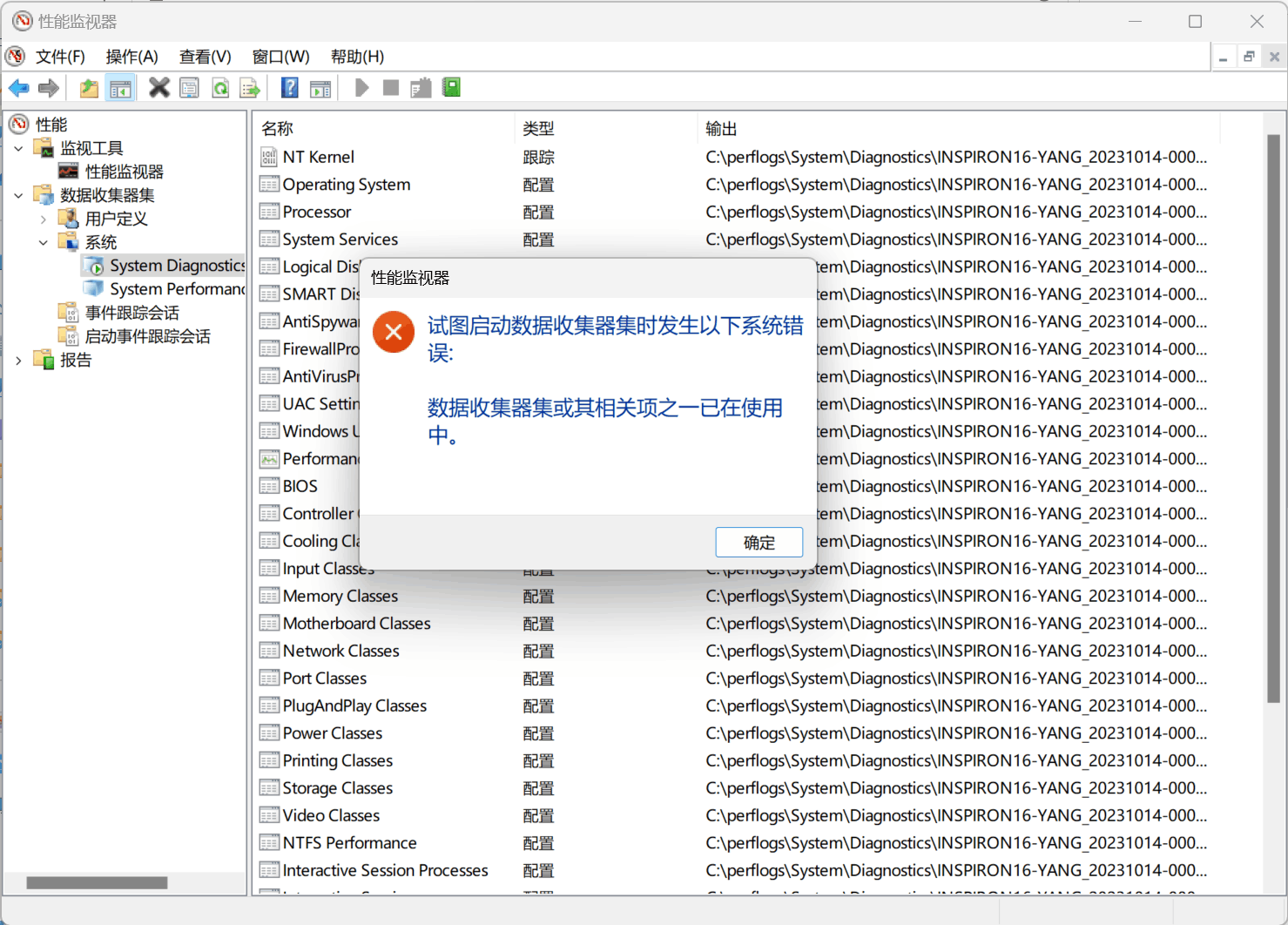Click the blue Back navigation arrow
Image resolution: width=1288 pixels, height=925 pixels.
[x=18, y=87]
